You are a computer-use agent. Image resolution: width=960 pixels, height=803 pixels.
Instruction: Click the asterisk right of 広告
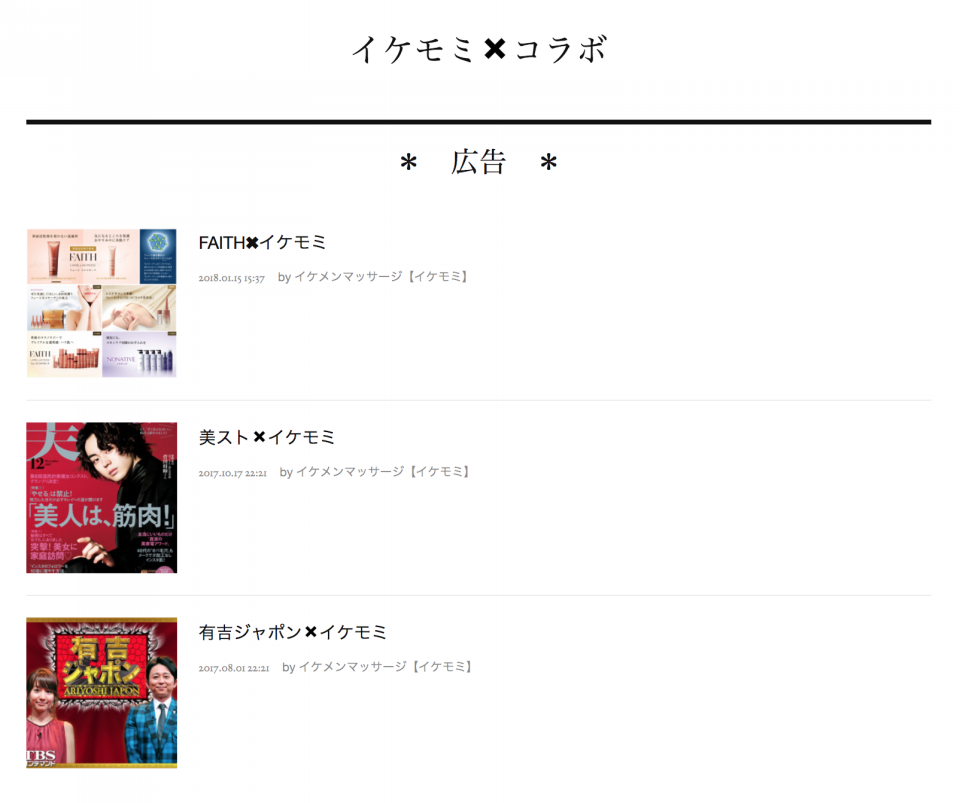549,162
